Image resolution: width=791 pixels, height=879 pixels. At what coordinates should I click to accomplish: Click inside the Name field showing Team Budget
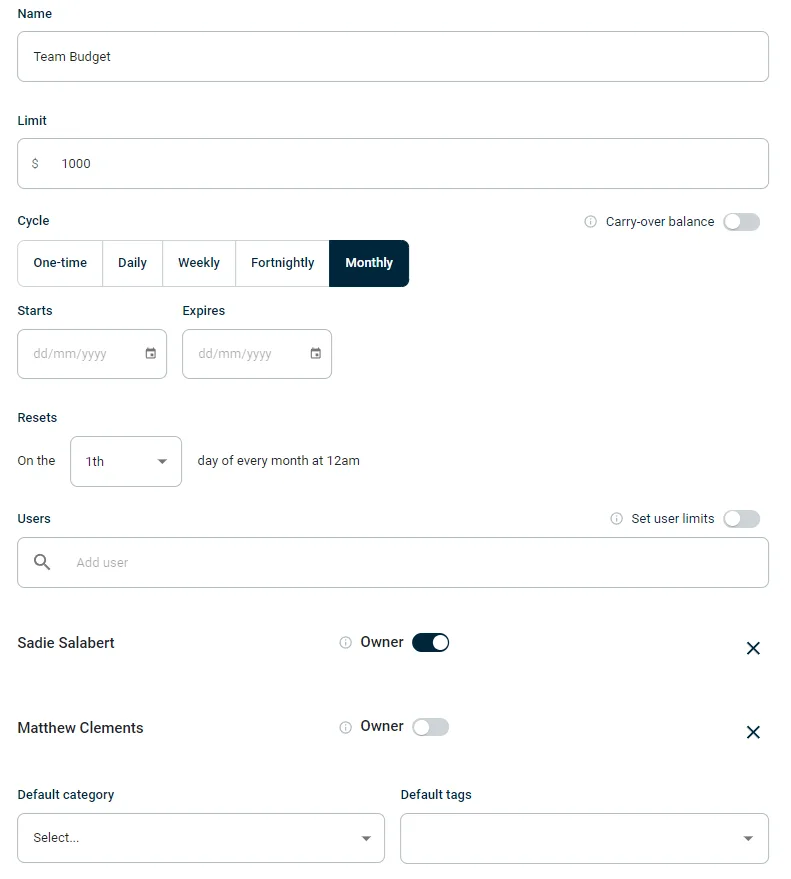coord(392,56)
